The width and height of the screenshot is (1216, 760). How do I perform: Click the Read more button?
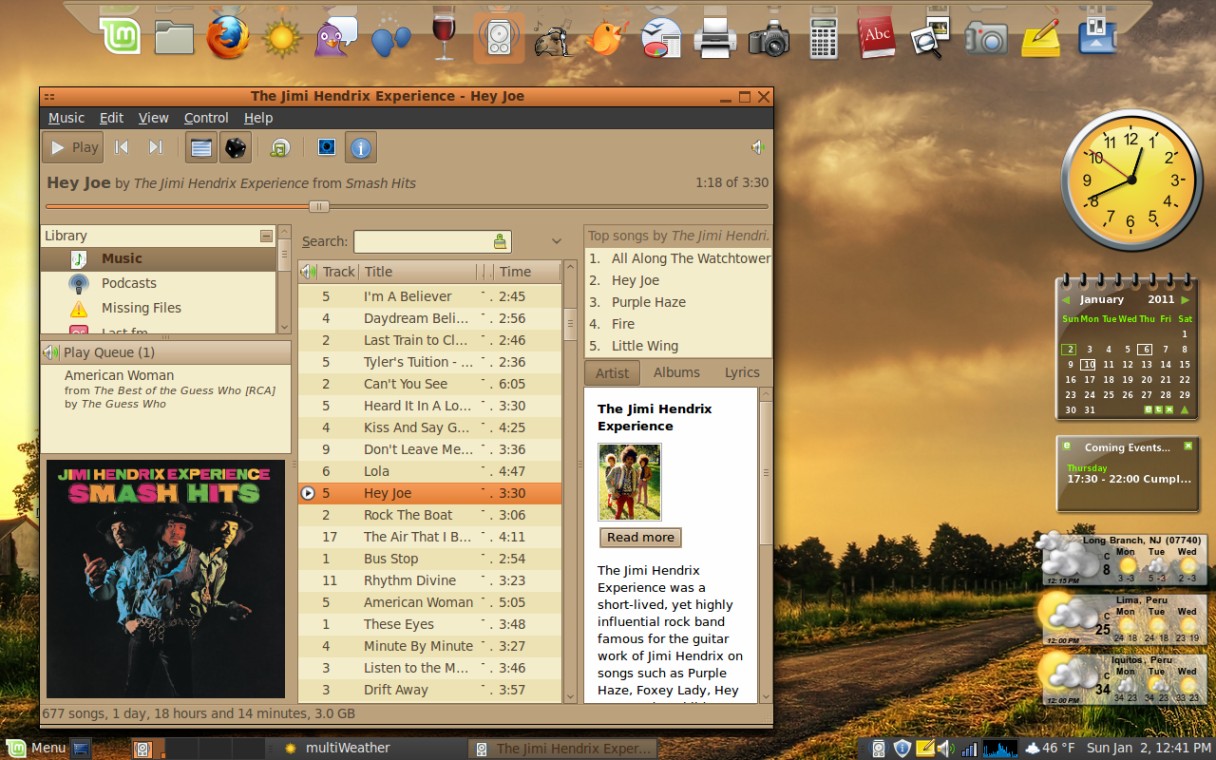pyautogui.click(x=640, y=538)
